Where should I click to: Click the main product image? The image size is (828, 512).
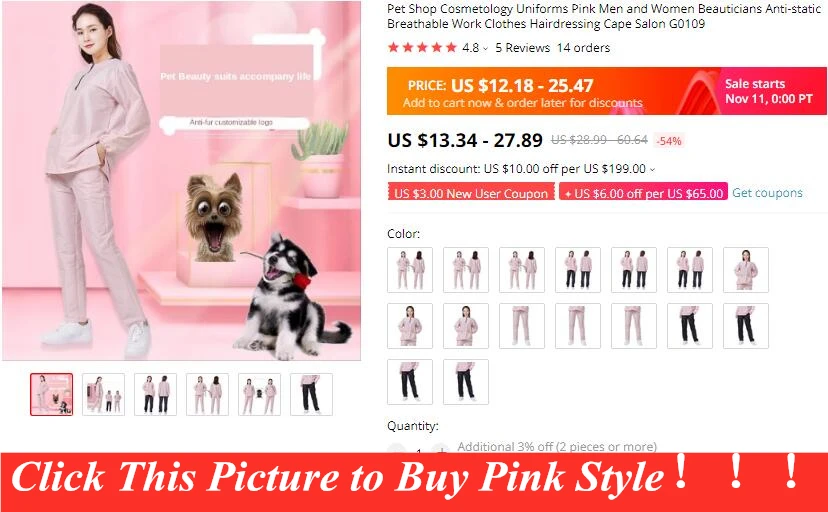point(181,181)
